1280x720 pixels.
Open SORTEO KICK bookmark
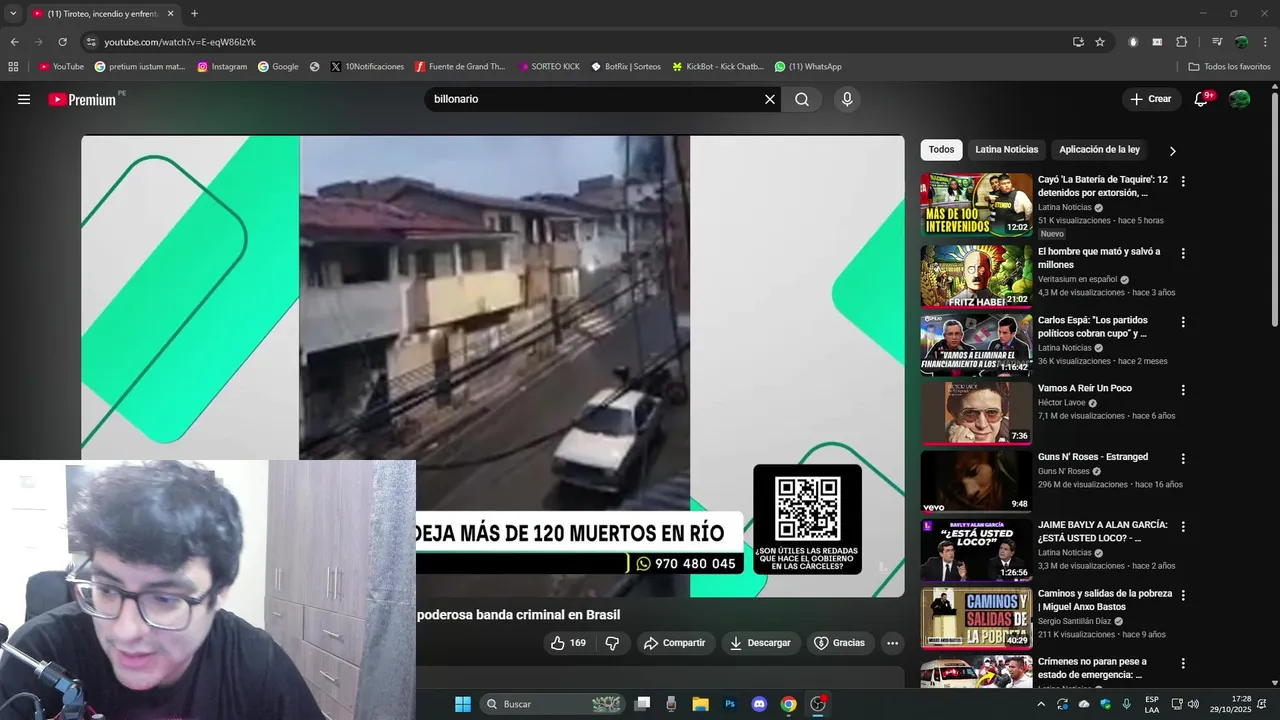[549, 67]
